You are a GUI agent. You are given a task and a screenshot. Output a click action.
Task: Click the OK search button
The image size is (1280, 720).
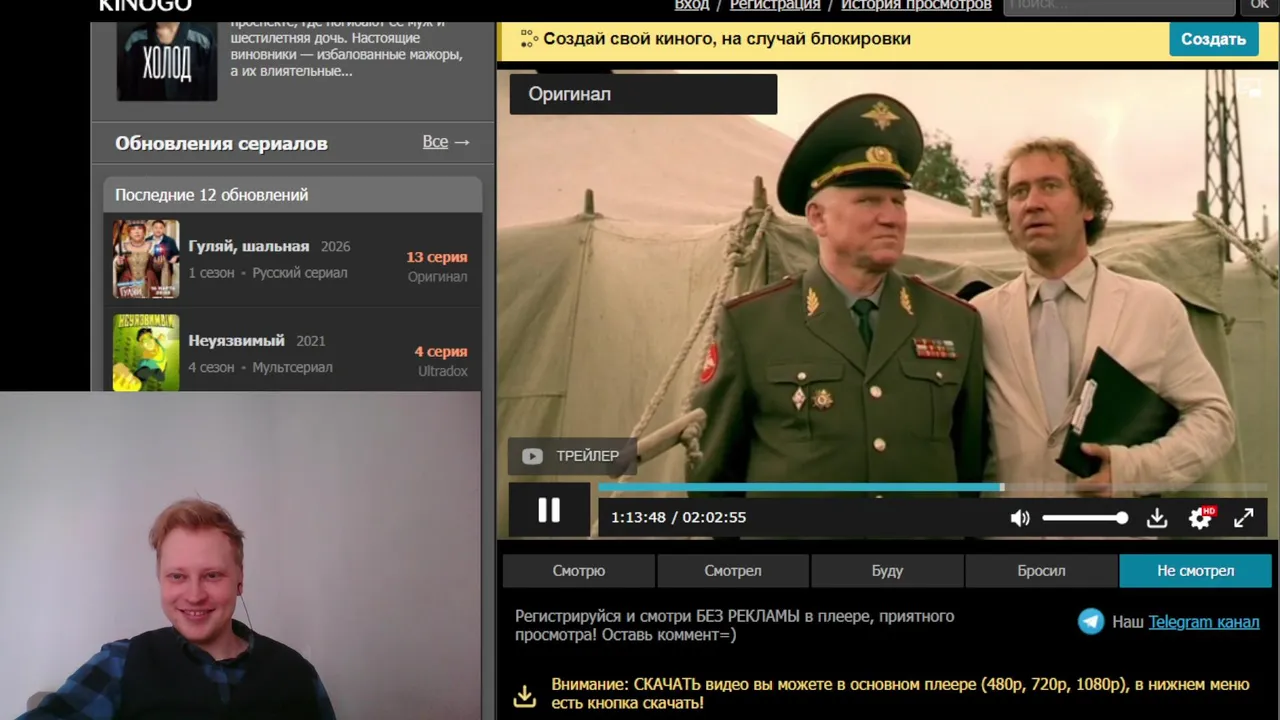(1260, 6)
